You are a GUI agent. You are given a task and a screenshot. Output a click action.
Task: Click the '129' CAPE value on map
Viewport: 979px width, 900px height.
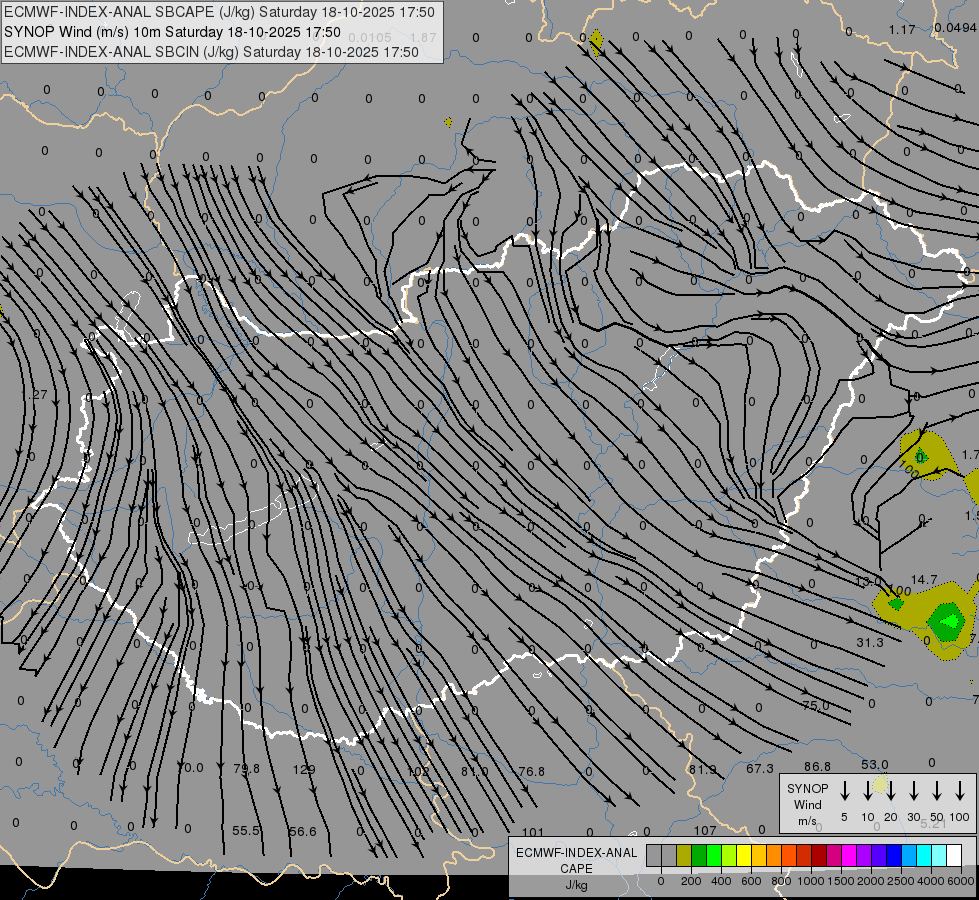tap(304, 769)
